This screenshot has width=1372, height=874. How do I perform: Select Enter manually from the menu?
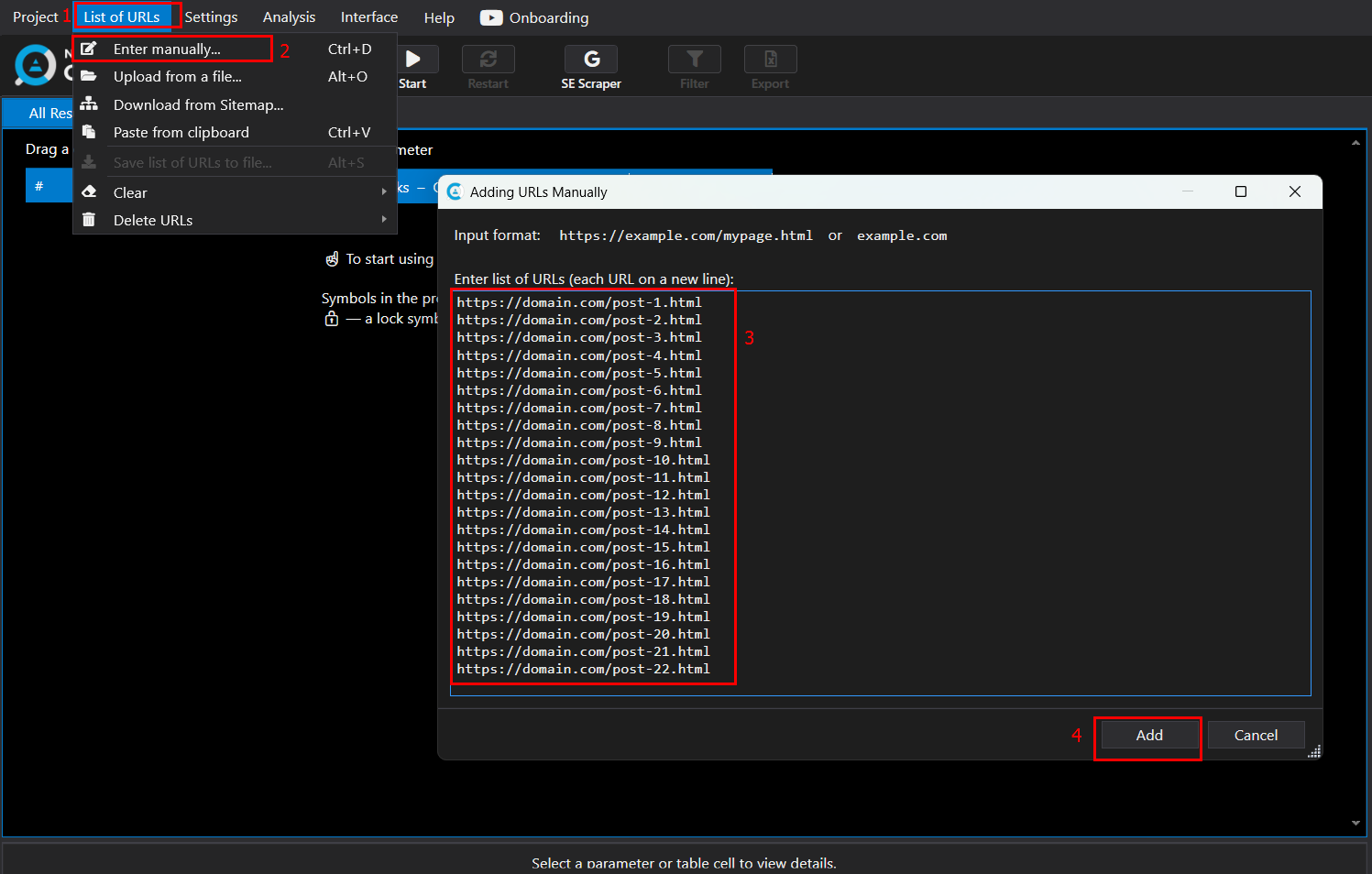click(x=167, y=49)
